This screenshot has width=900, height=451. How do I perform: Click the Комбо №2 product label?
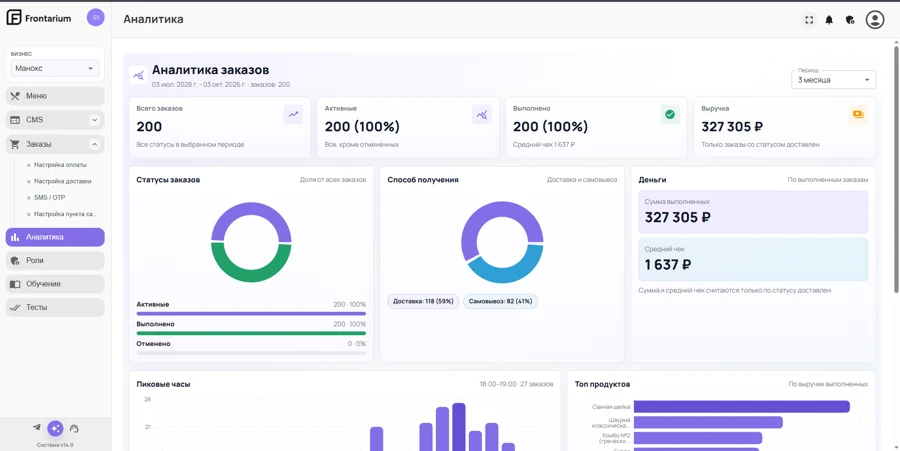pos(614,438)
